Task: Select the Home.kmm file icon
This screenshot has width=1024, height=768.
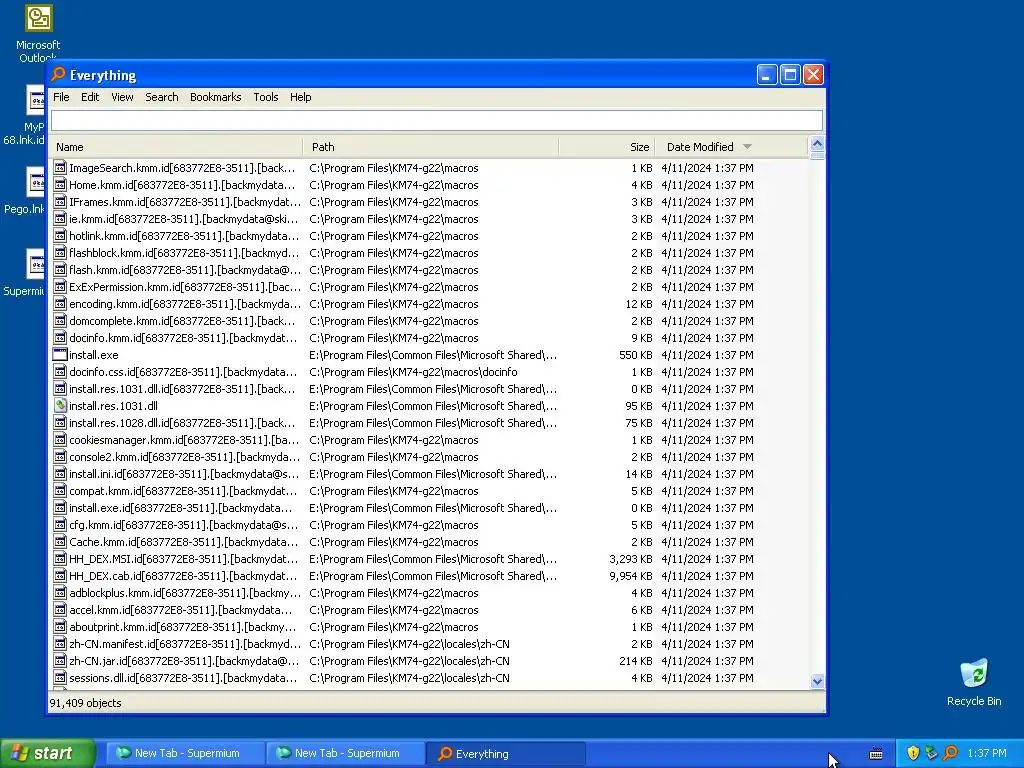Action: [x=60, y=185]
